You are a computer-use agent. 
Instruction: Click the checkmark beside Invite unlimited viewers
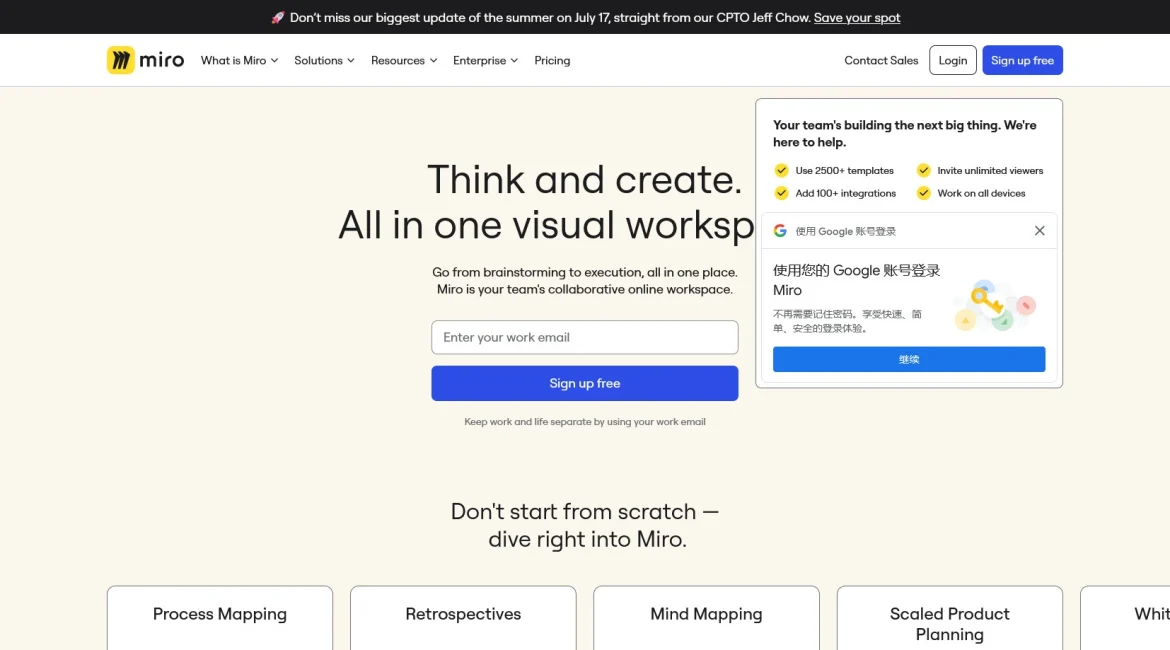pyautogui.click(x=923, y=170)
